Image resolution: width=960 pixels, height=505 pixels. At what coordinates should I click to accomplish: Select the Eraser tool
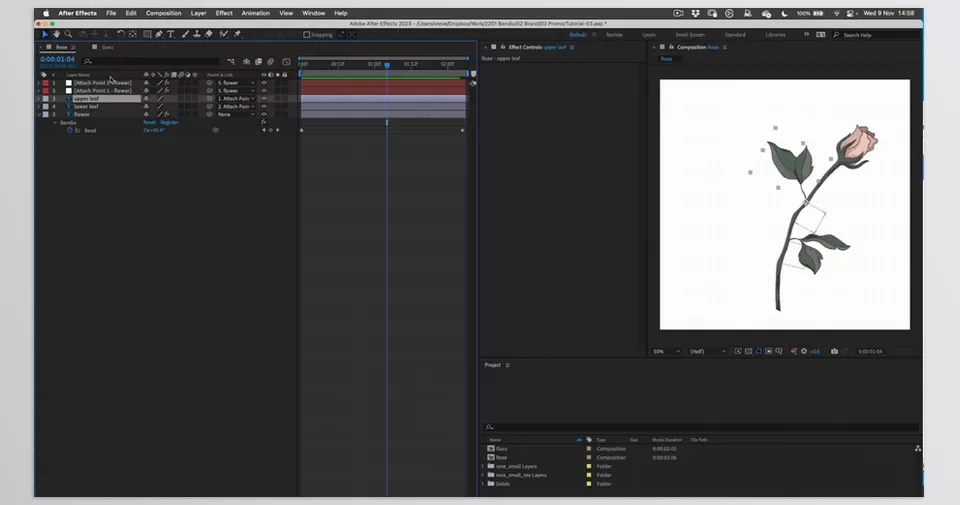coord(209,34)
